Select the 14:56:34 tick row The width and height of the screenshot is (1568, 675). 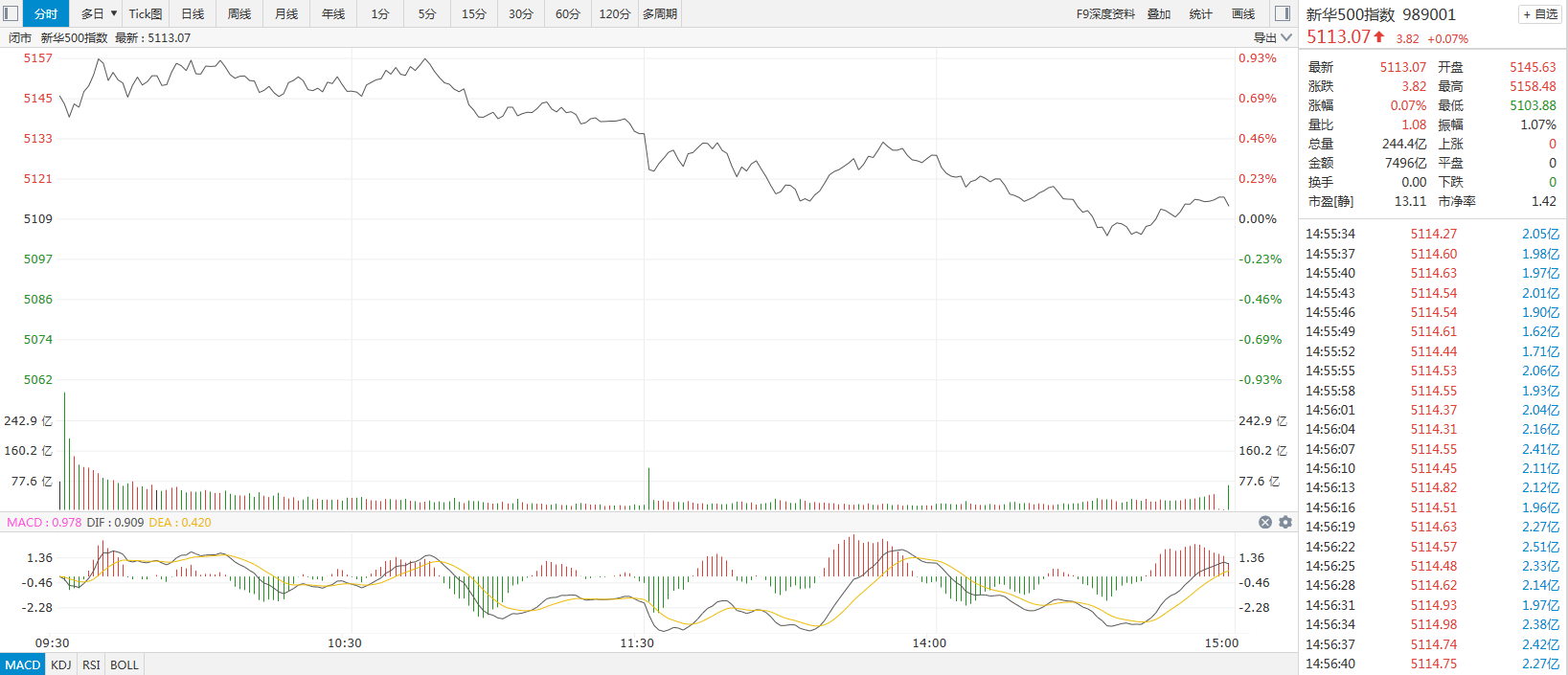pyautogui.click(x=1432, y=624)
